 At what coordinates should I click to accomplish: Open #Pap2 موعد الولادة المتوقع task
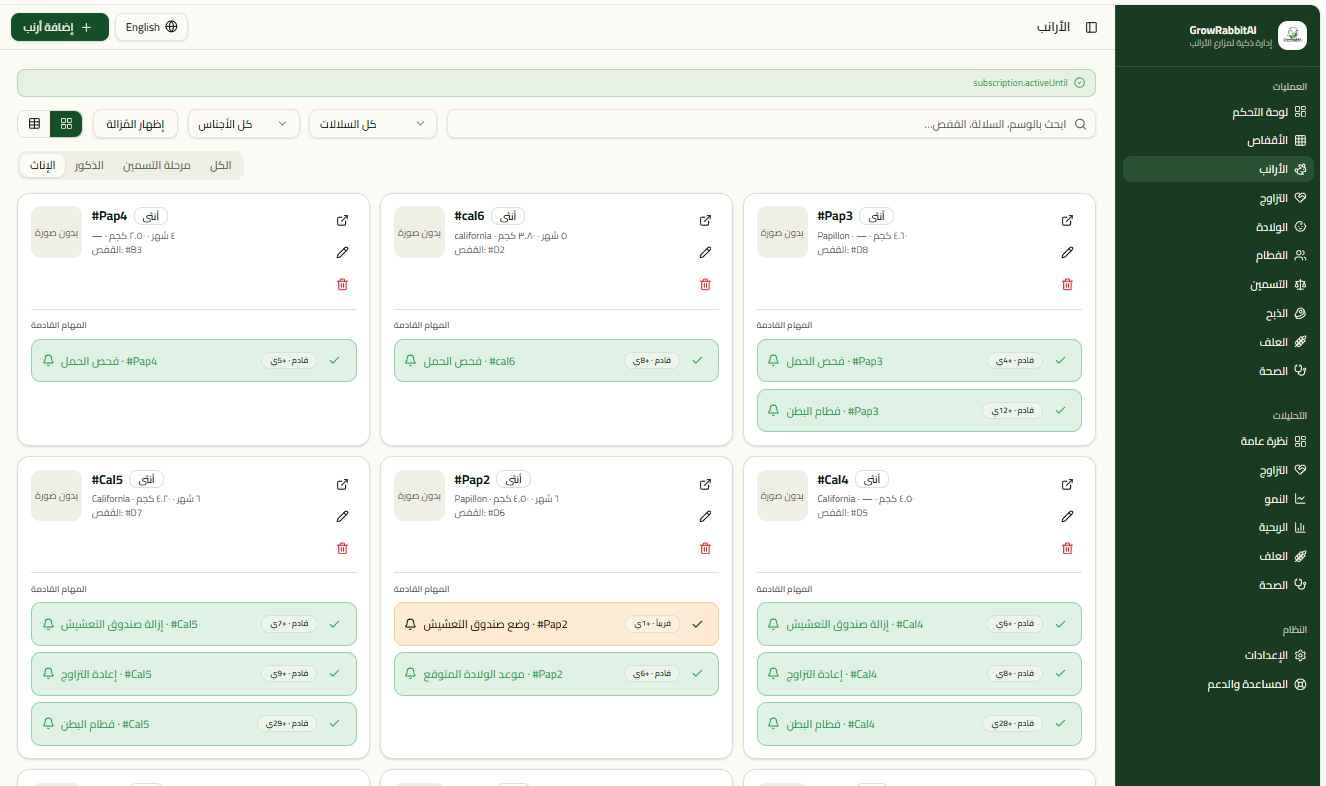pos(556,674)
